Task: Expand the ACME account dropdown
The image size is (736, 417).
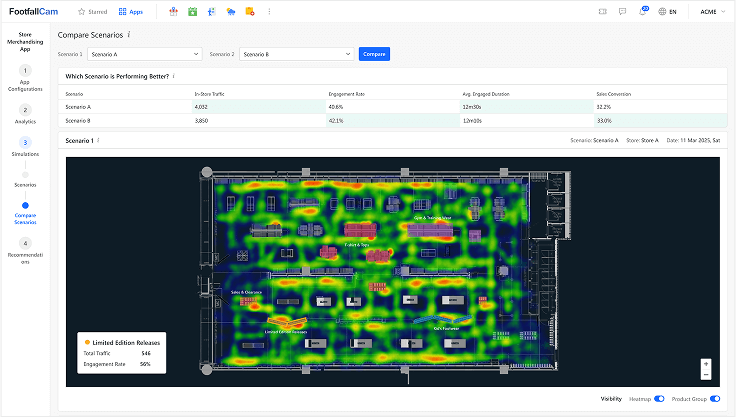Action: [712, 12]
